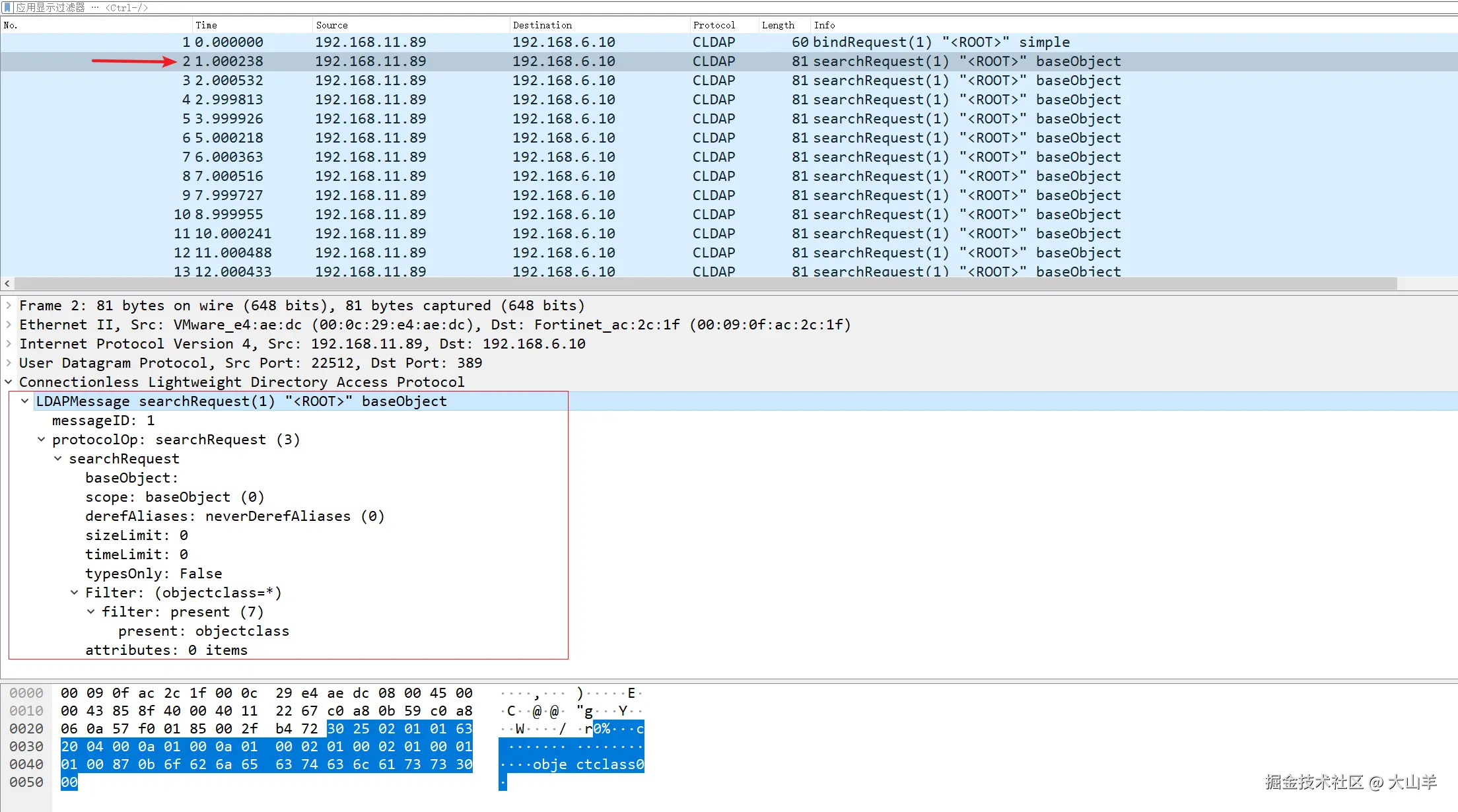
Task: Expand the Ethernet II section
Action: [9, 325]
